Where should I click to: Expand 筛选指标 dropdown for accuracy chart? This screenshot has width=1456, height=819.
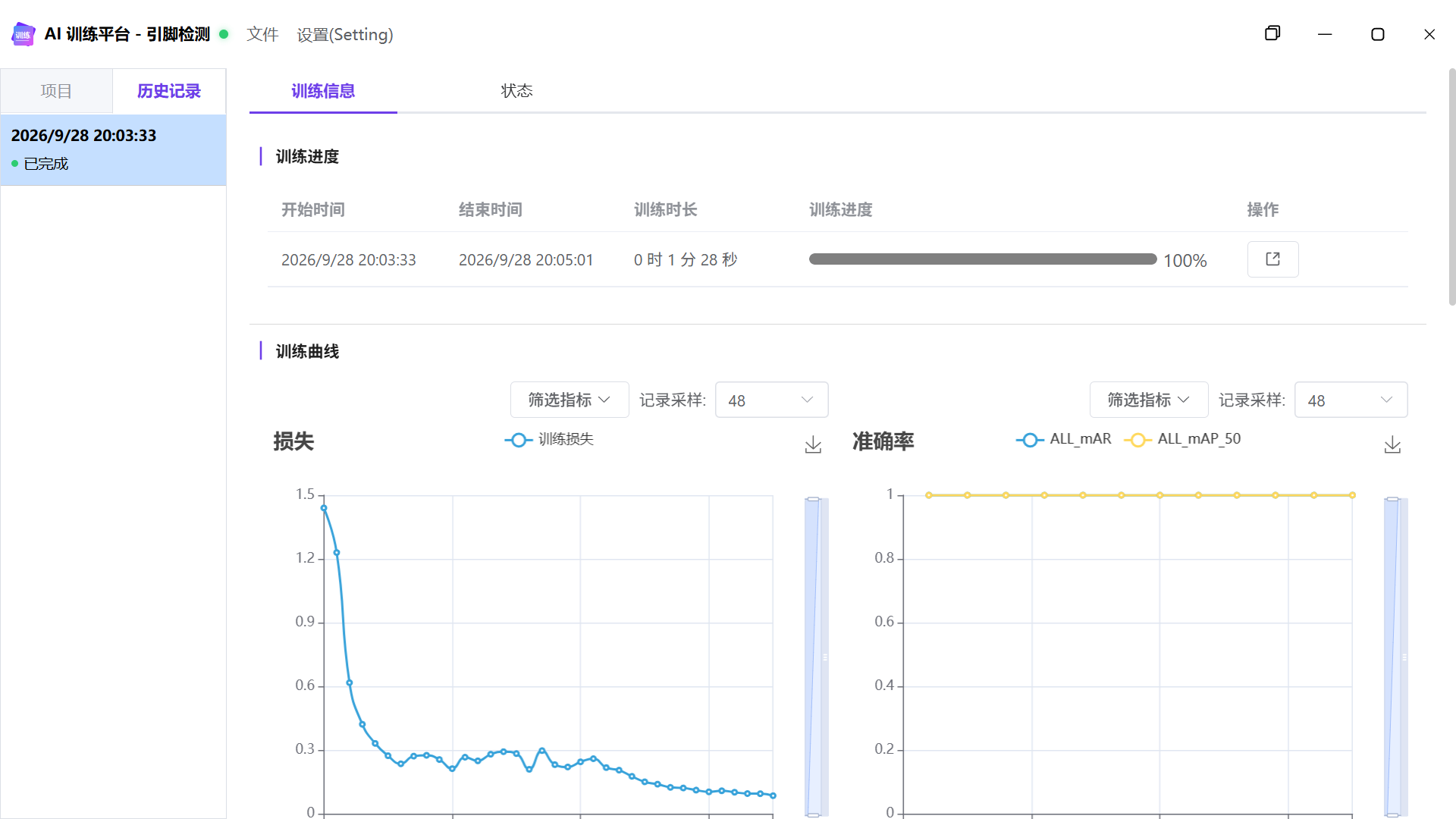tap(1149, 400)
